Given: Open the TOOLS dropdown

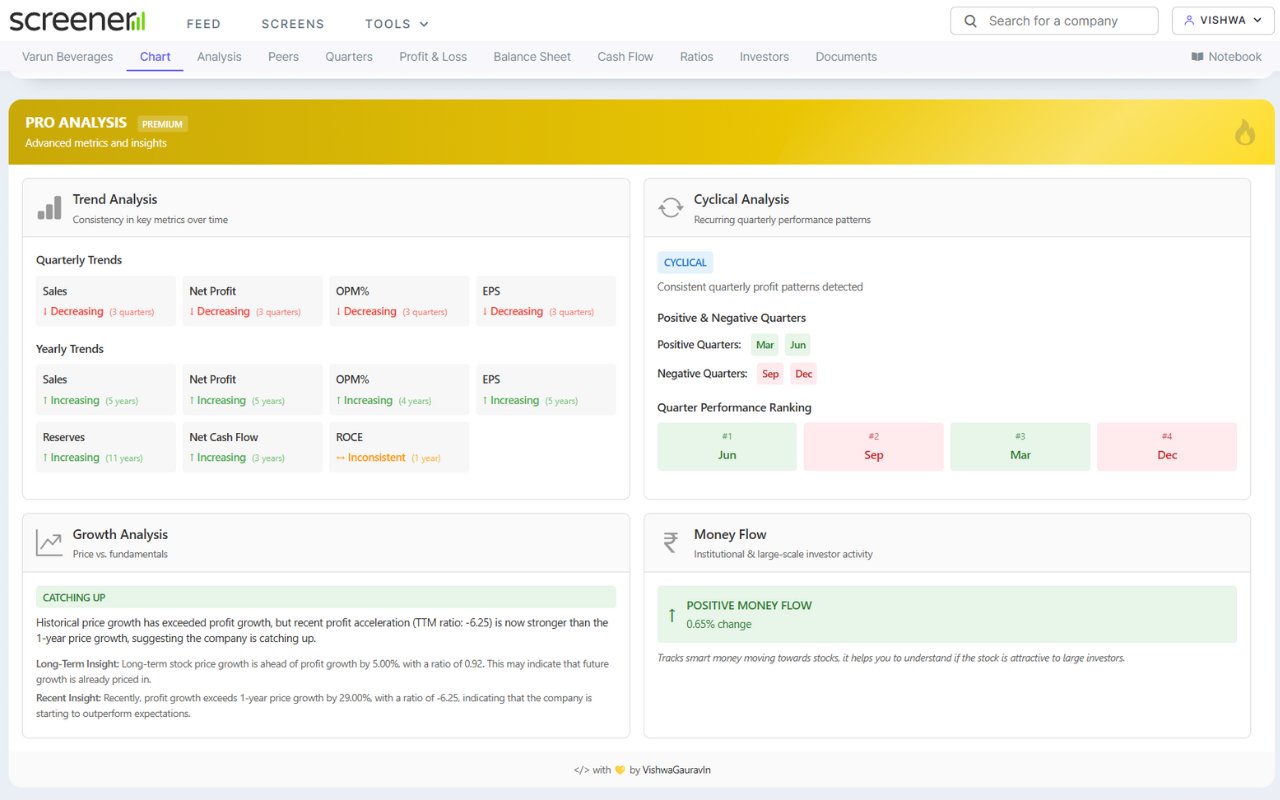Looking at the screenshot, I should click(x=387, y=23).
